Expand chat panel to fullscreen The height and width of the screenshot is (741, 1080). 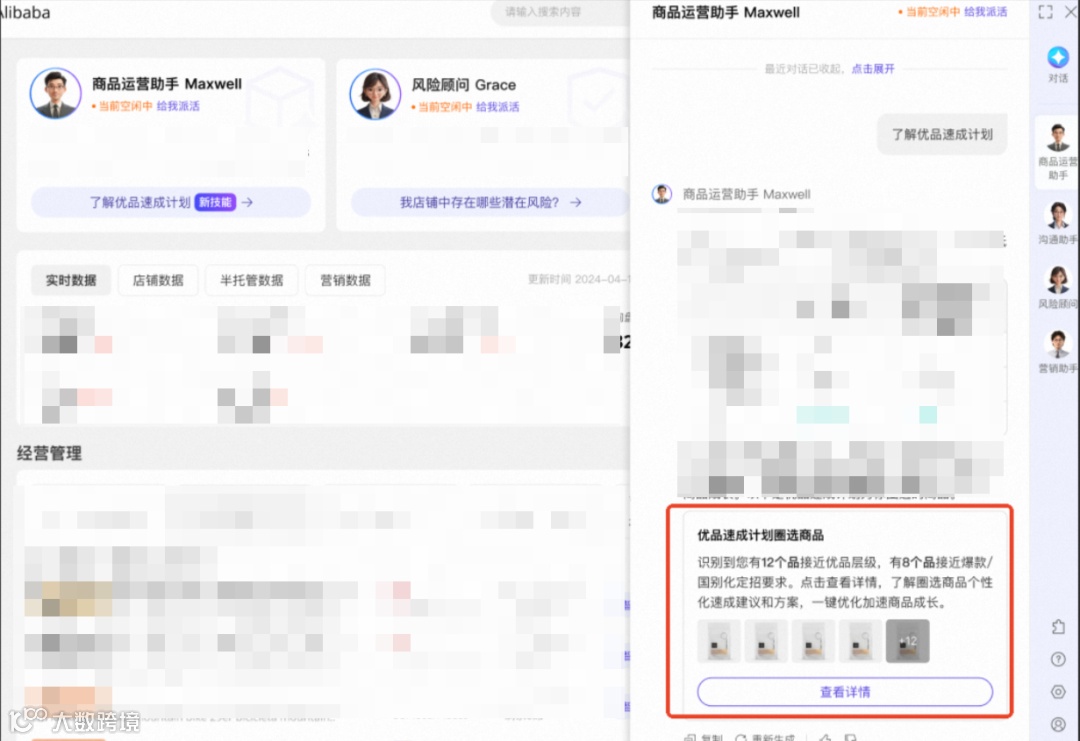pyautogui.click(x=1046, y=12)
